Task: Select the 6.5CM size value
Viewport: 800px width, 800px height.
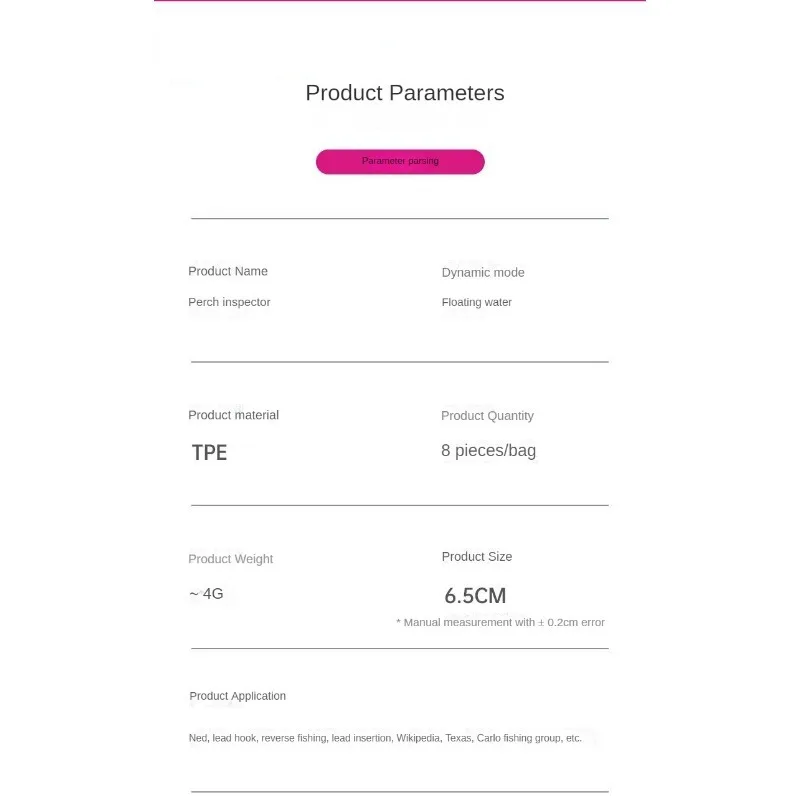Action: tap(475, 596)
